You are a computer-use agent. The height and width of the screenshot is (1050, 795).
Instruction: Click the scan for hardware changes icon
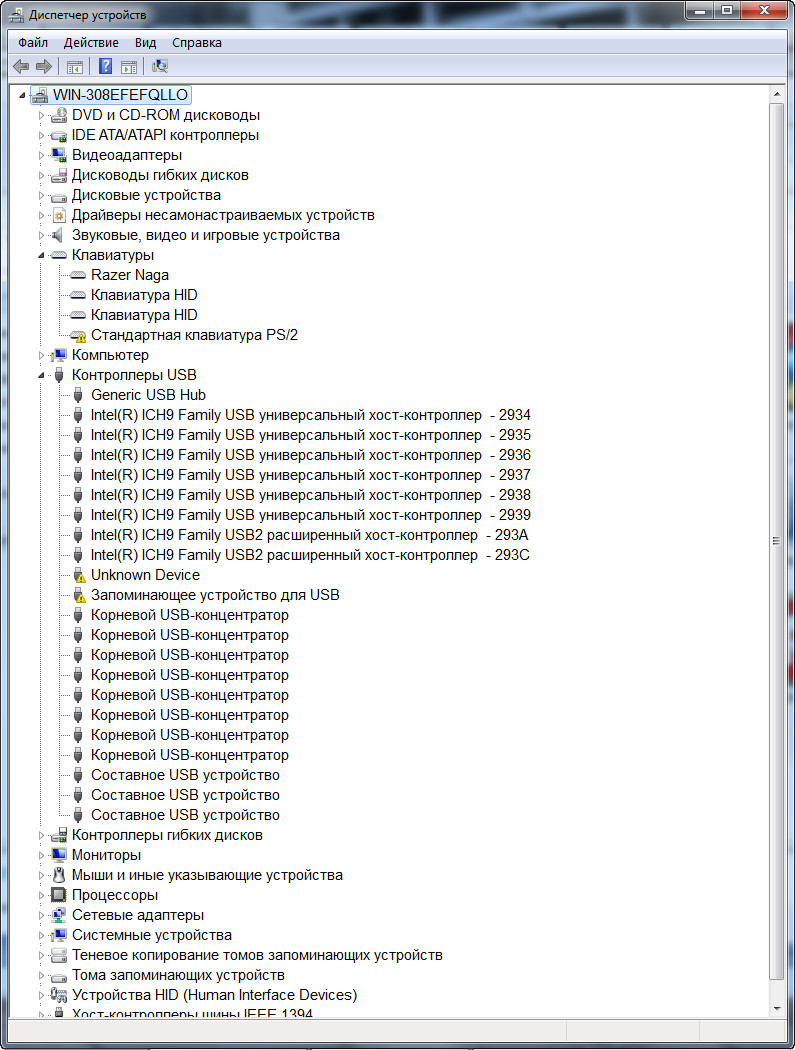pos(159,67)
